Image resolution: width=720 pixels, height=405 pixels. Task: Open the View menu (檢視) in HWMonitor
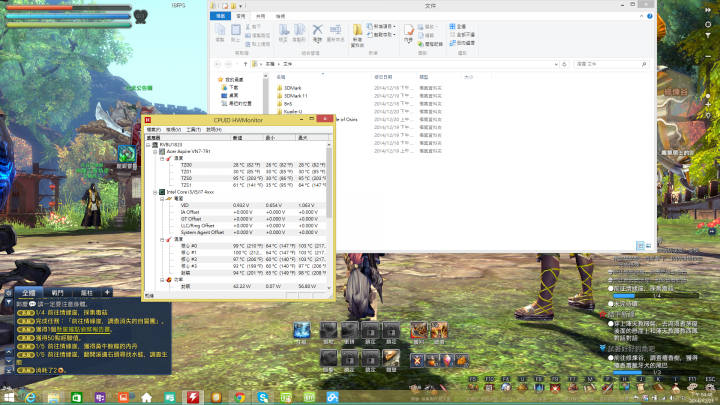[x=173, y=130]
